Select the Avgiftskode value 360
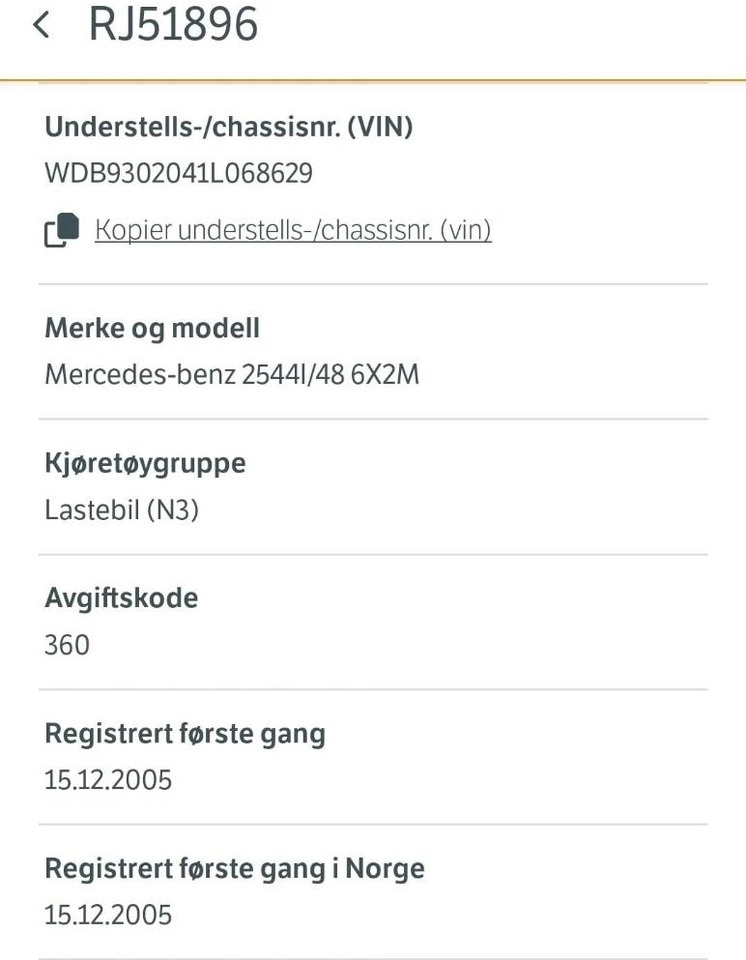Screen dimensions: 746x960 (x=67, y=645)
